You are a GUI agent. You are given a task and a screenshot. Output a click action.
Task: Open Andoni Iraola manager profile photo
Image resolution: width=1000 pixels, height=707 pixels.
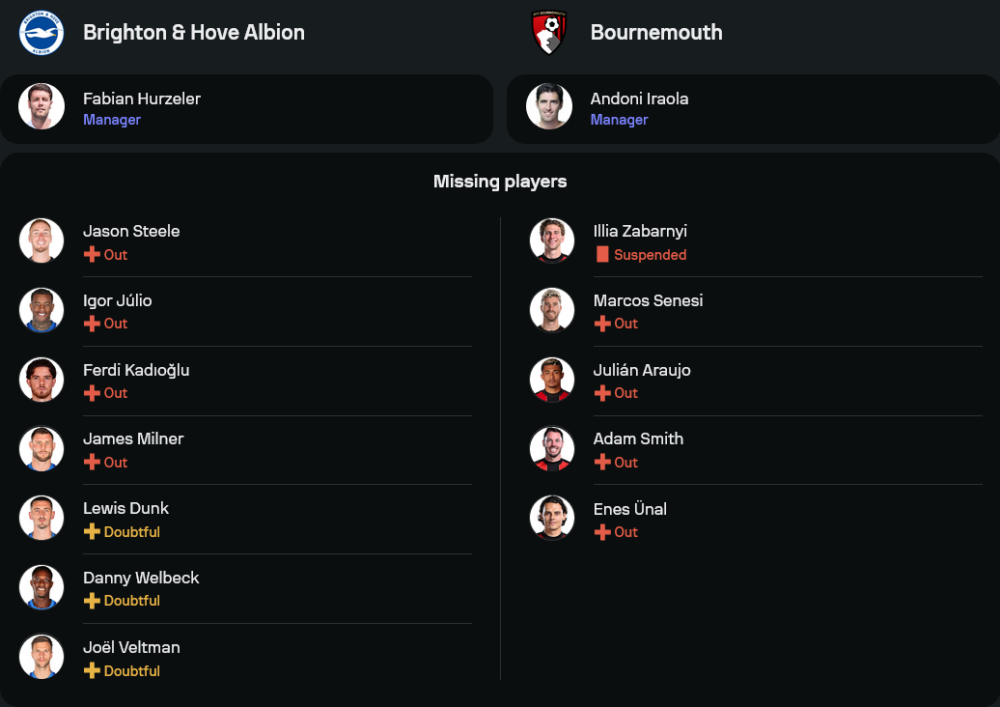click(x=549, y=107)
